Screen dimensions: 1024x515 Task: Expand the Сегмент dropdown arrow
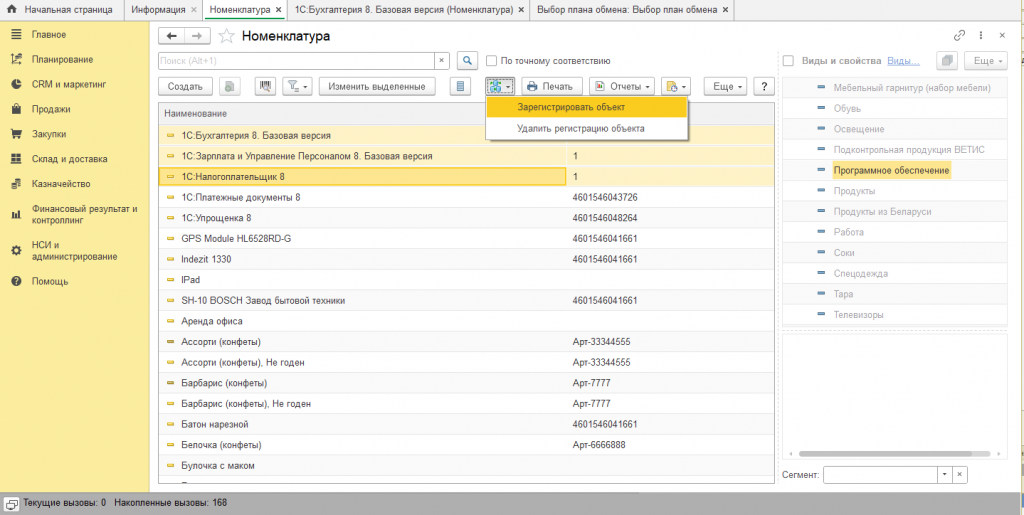[x=944, y=475]
